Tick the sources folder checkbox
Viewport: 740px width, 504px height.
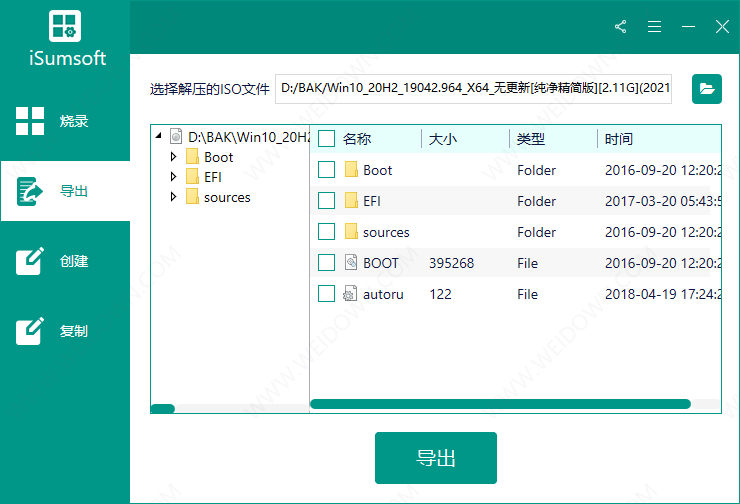326,232
